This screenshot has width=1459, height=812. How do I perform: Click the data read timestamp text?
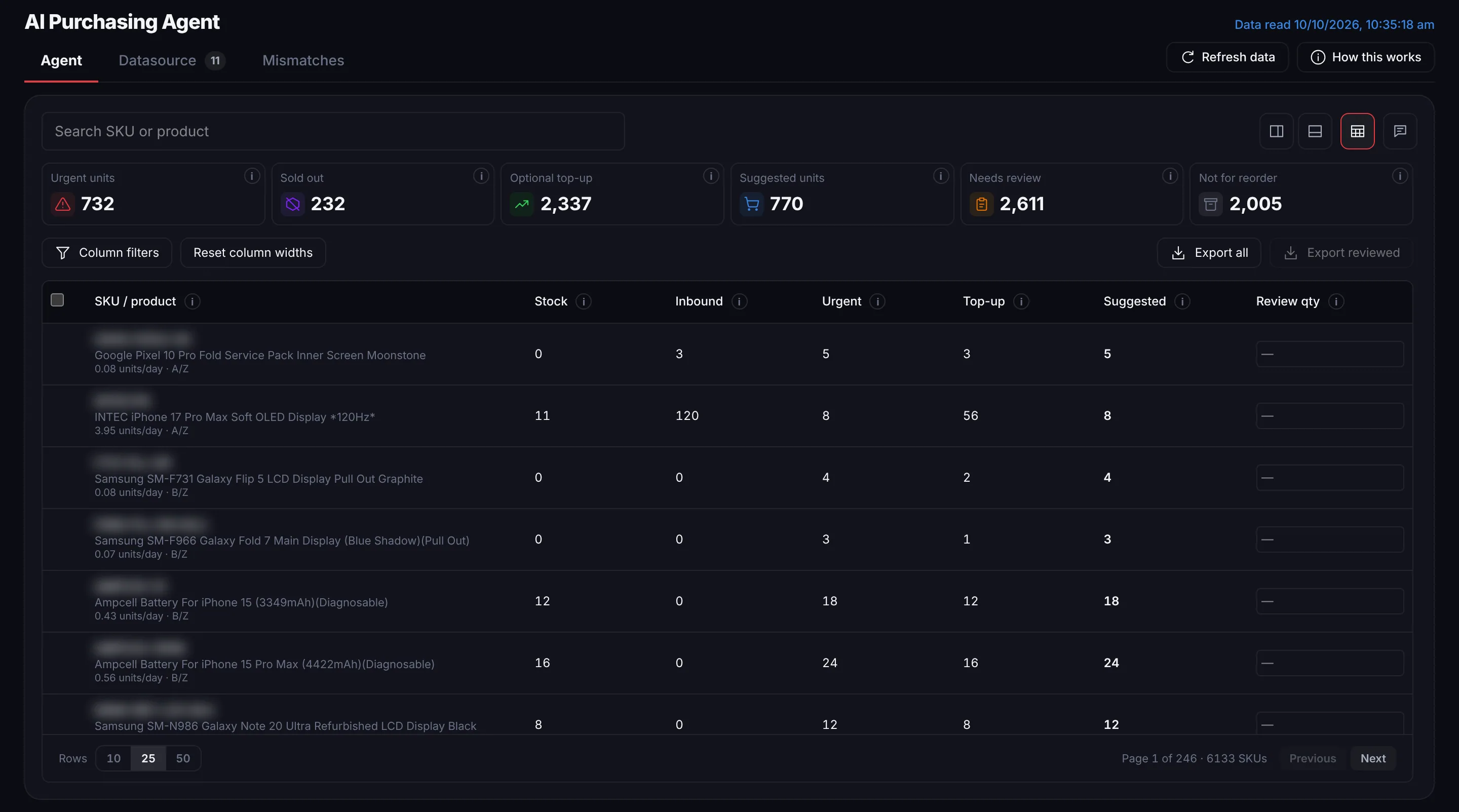tap(1334, 24)
